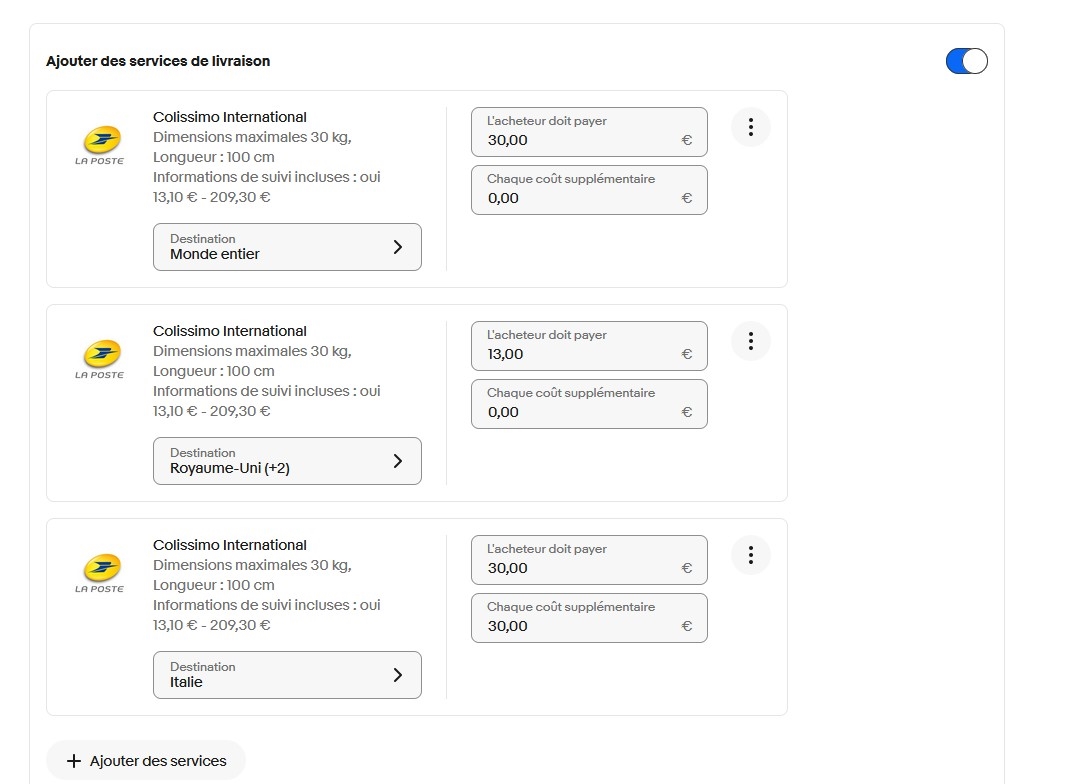
Task: Open options menu for Italie service
Action: pyautogui.click(x=750, y=555)
